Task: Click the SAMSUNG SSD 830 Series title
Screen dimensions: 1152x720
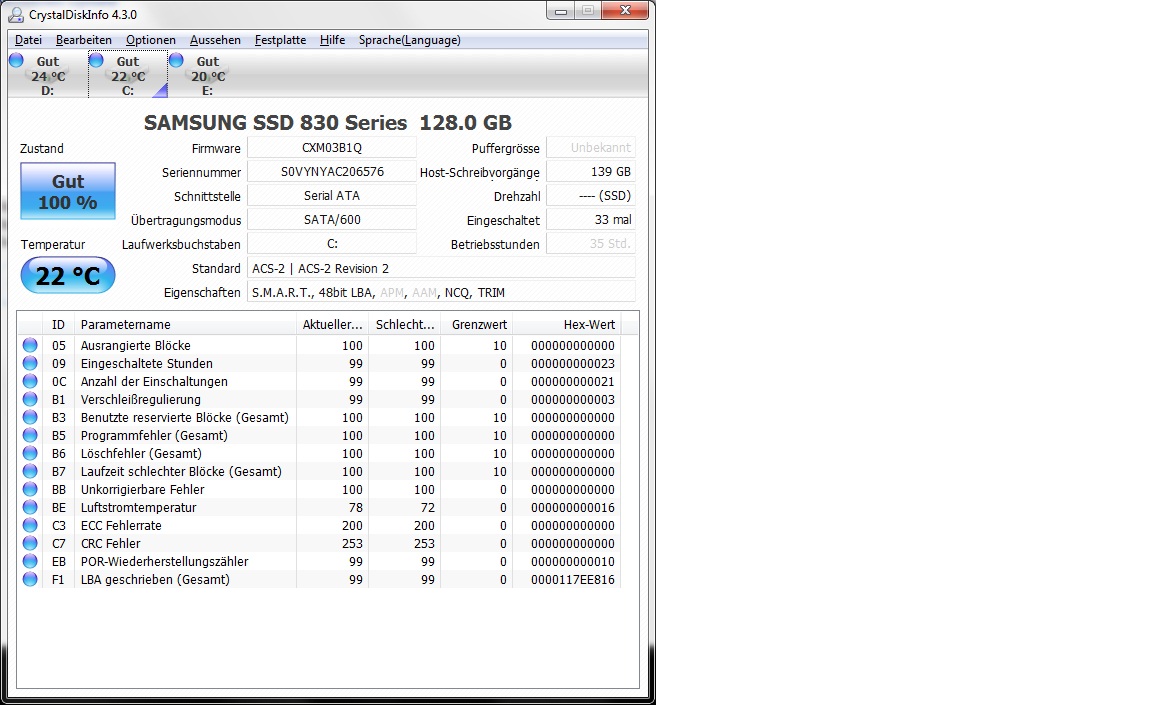Action: coord(328,123)
